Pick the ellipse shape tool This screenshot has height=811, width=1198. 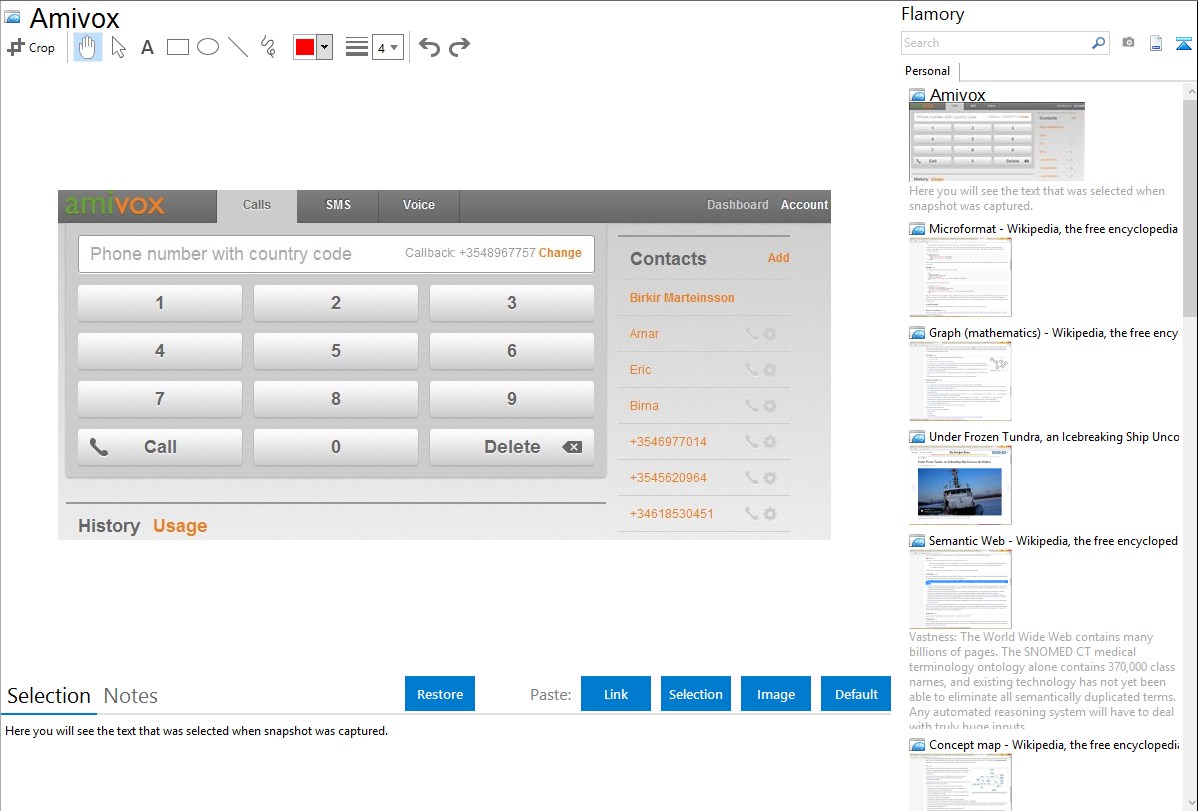tap(208, 47)
